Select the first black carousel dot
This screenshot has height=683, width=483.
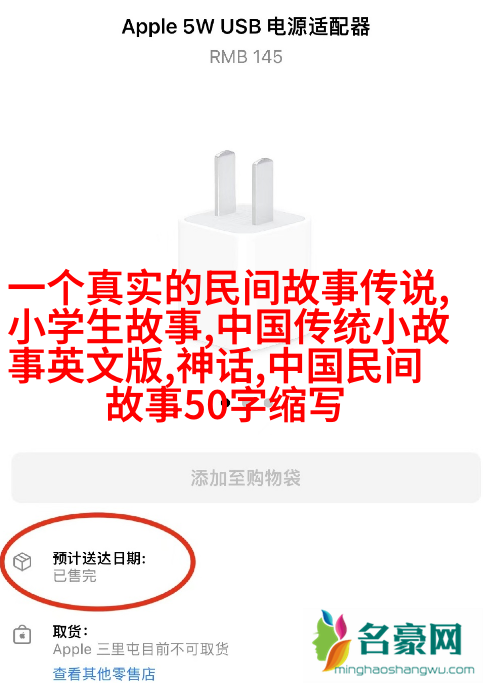tap(225, 402)
